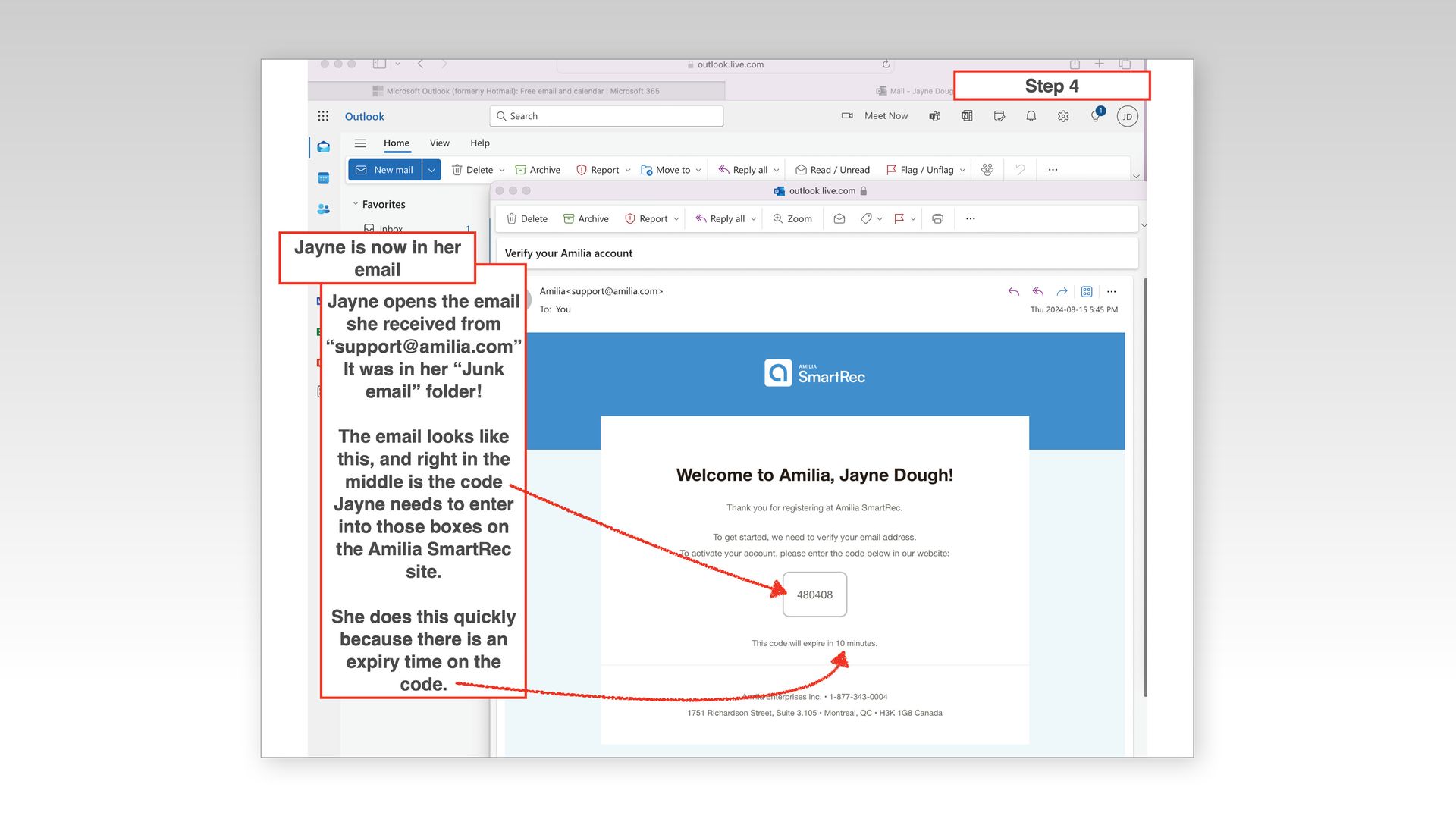Open the notifications bell

coord(1031,116)
